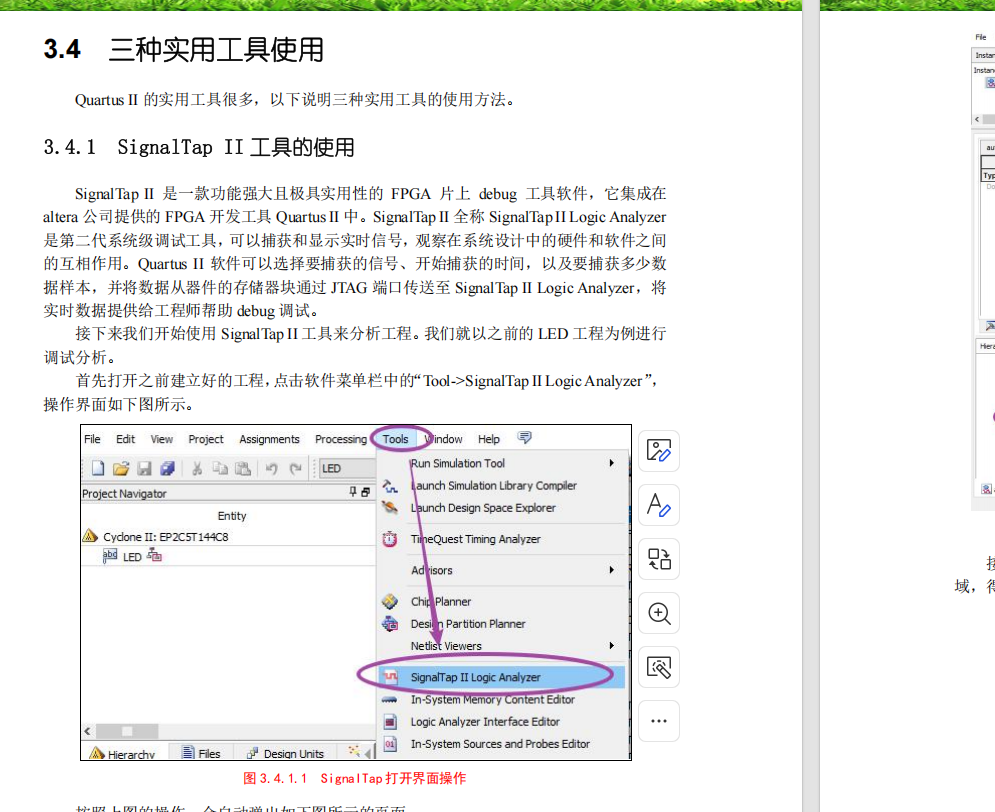The width and height of the screenshot is (995, 812).
Task: Open the File menu in Quartus screenshot
Action: 92,439
